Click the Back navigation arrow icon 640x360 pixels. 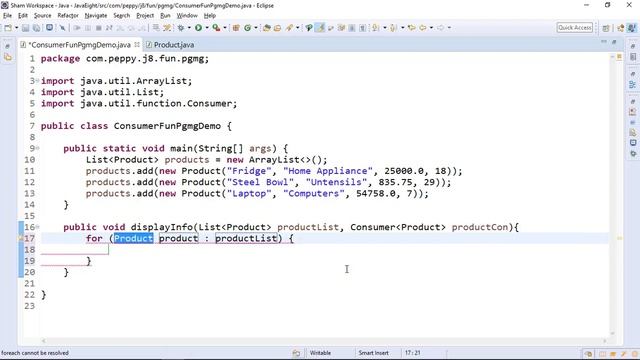pos(423,28)
